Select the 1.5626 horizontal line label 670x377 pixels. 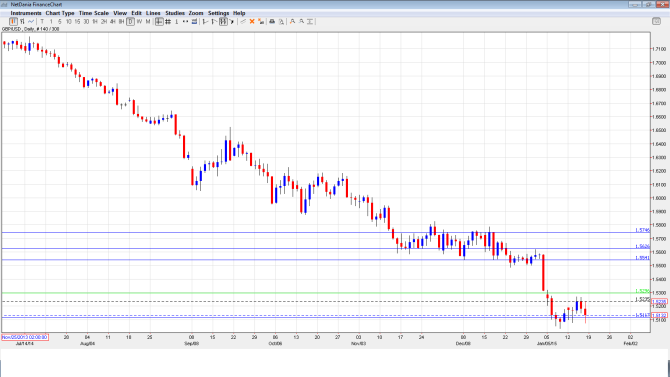[642, 246]
